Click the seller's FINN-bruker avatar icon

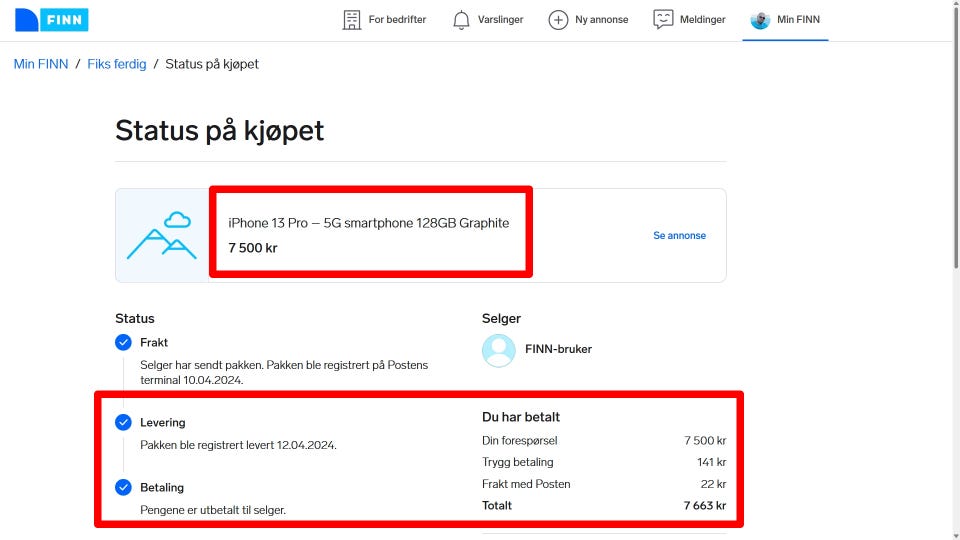coord(498,350)
